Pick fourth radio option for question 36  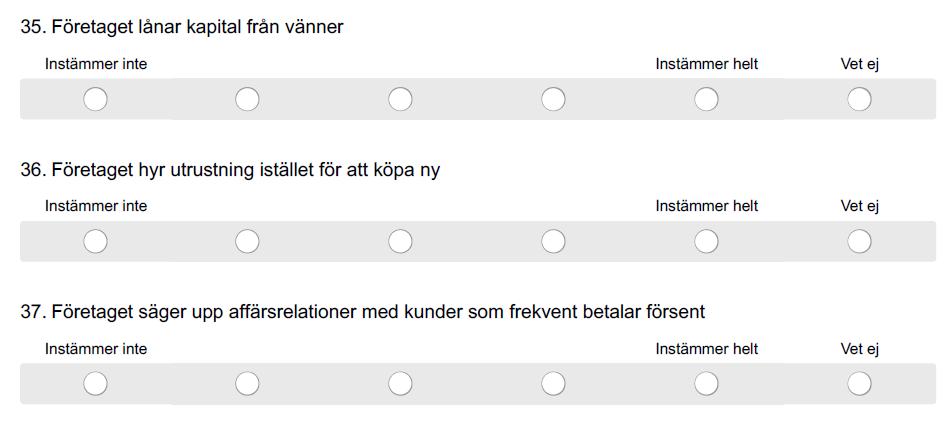pyautogui.click(x=553, y=242)
